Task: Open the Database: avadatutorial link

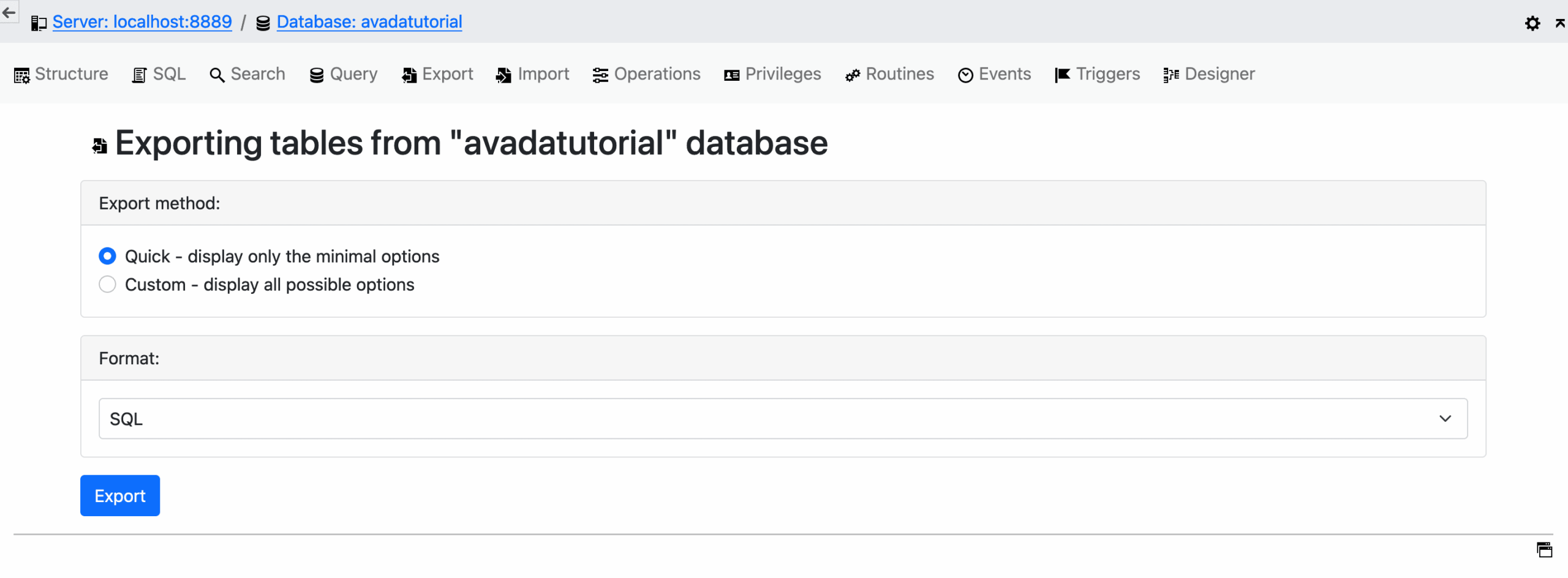Action: pos(369,21)
